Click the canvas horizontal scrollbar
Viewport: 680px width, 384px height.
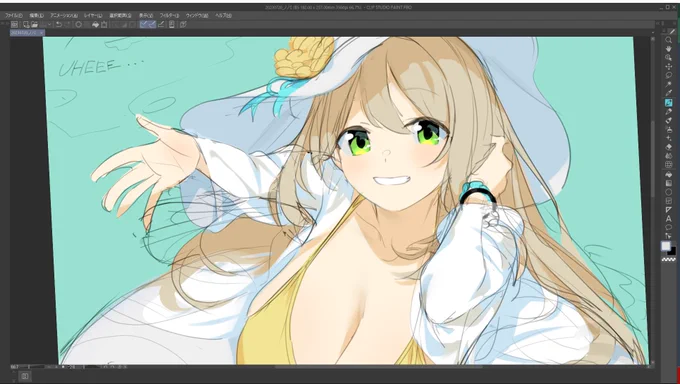[x=379, y=367]
